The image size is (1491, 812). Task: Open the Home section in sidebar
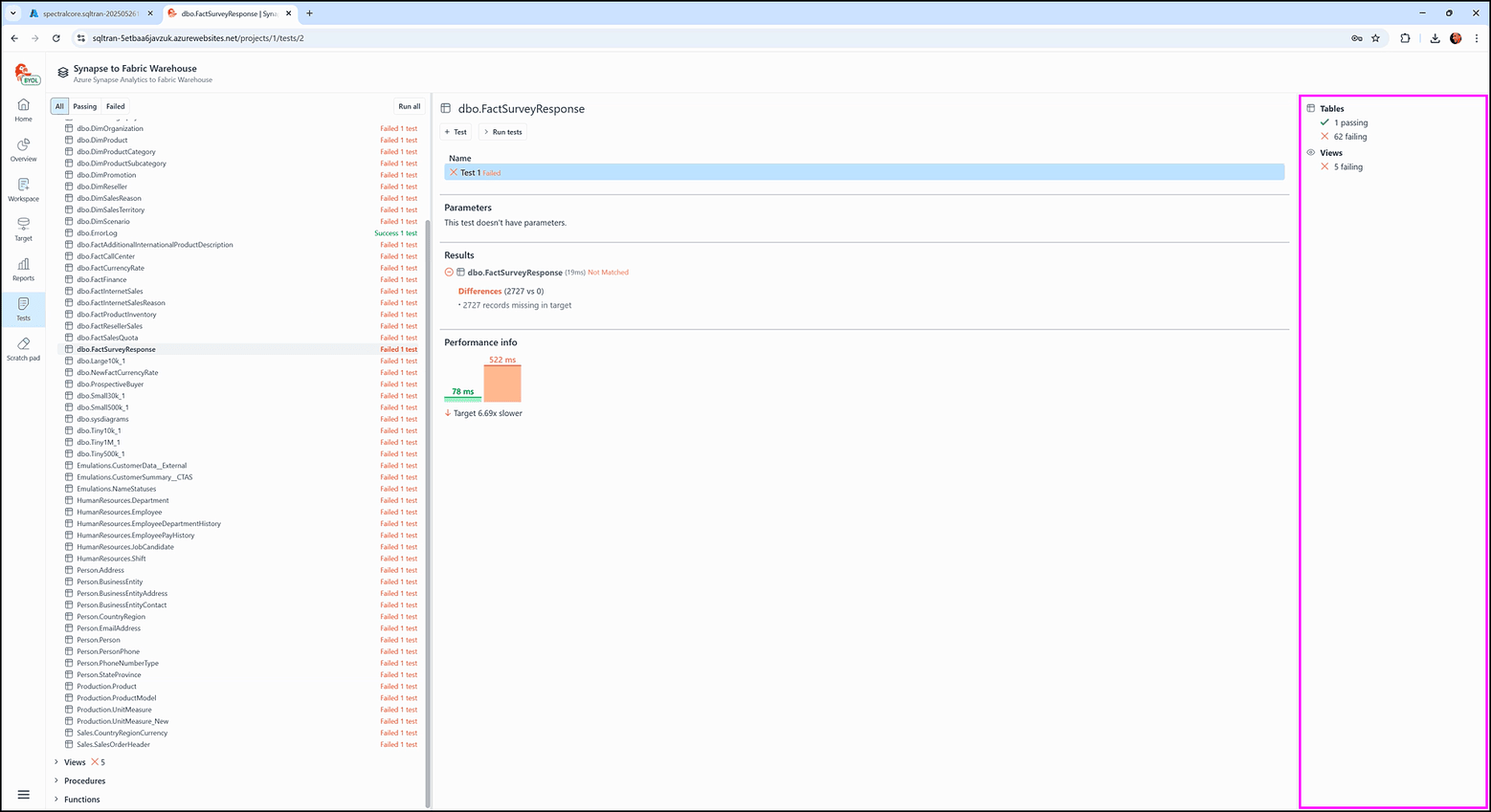(23, 110)
